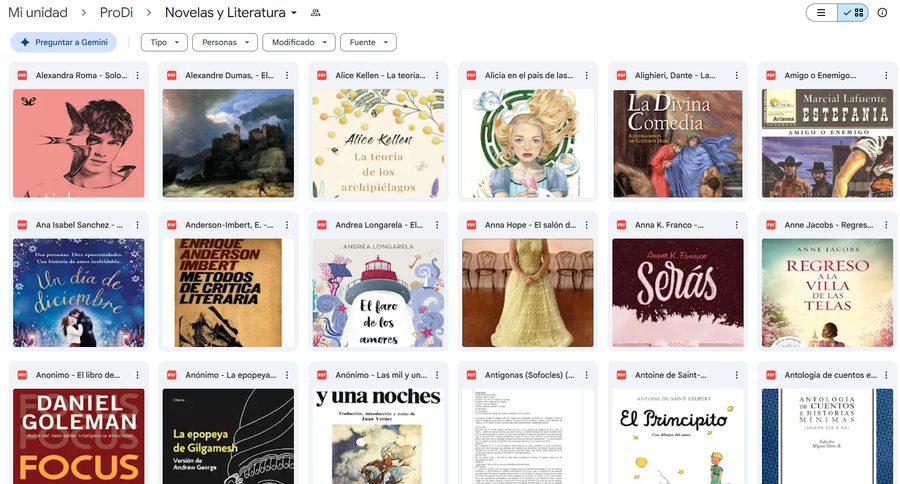Image resolution: width=900 pixels, height=484 pixels.
Task: Open Regreso a la Villa de las Telas thumbnail
Action: pos(828,293)
